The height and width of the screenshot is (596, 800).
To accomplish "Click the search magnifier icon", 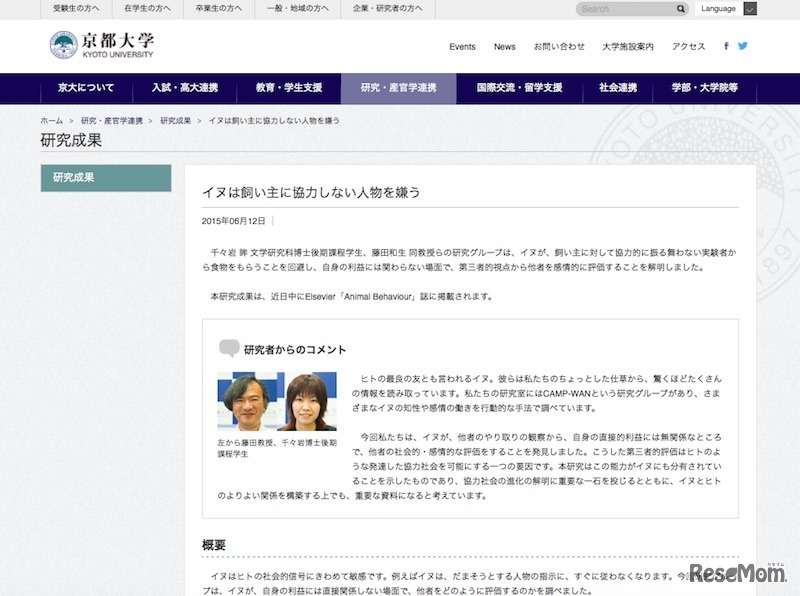I will tap(681, 8).
